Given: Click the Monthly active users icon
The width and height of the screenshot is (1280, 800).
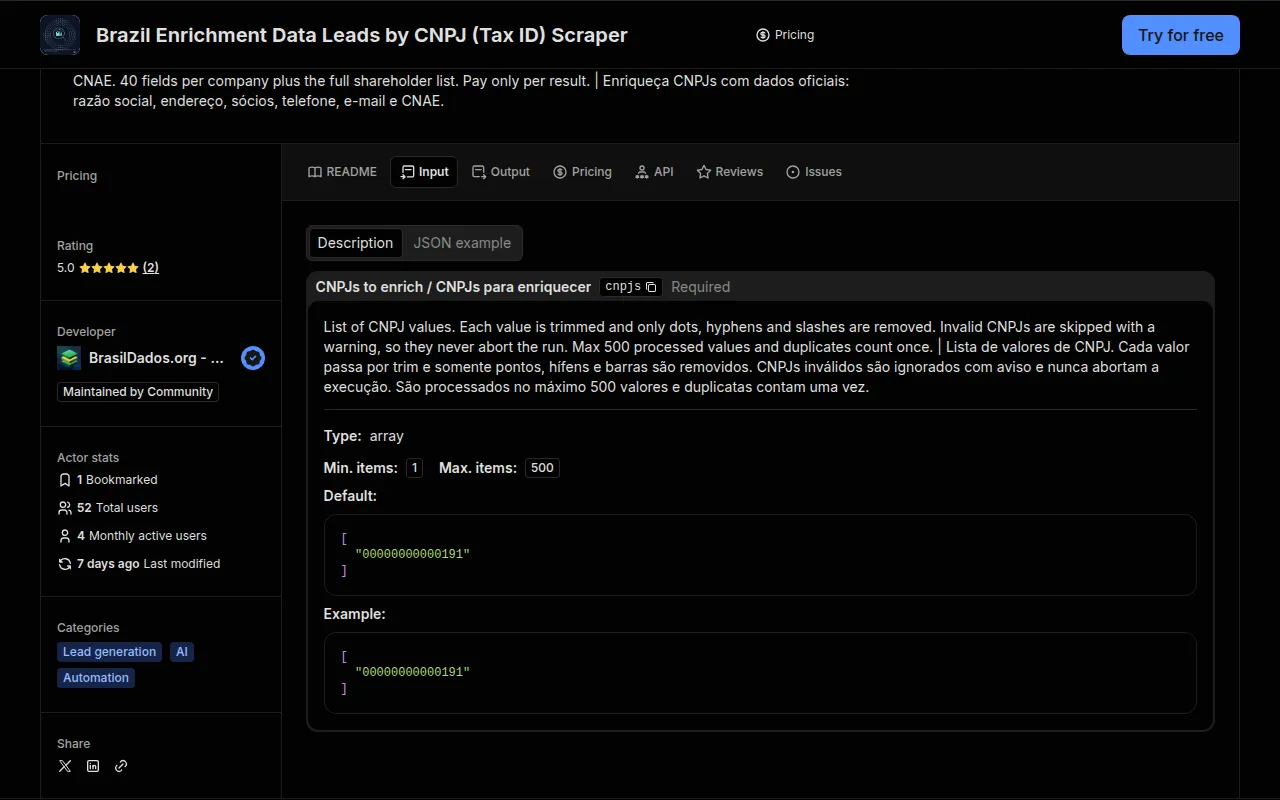Looking at the screenshot, I should [x=65, y=536].
